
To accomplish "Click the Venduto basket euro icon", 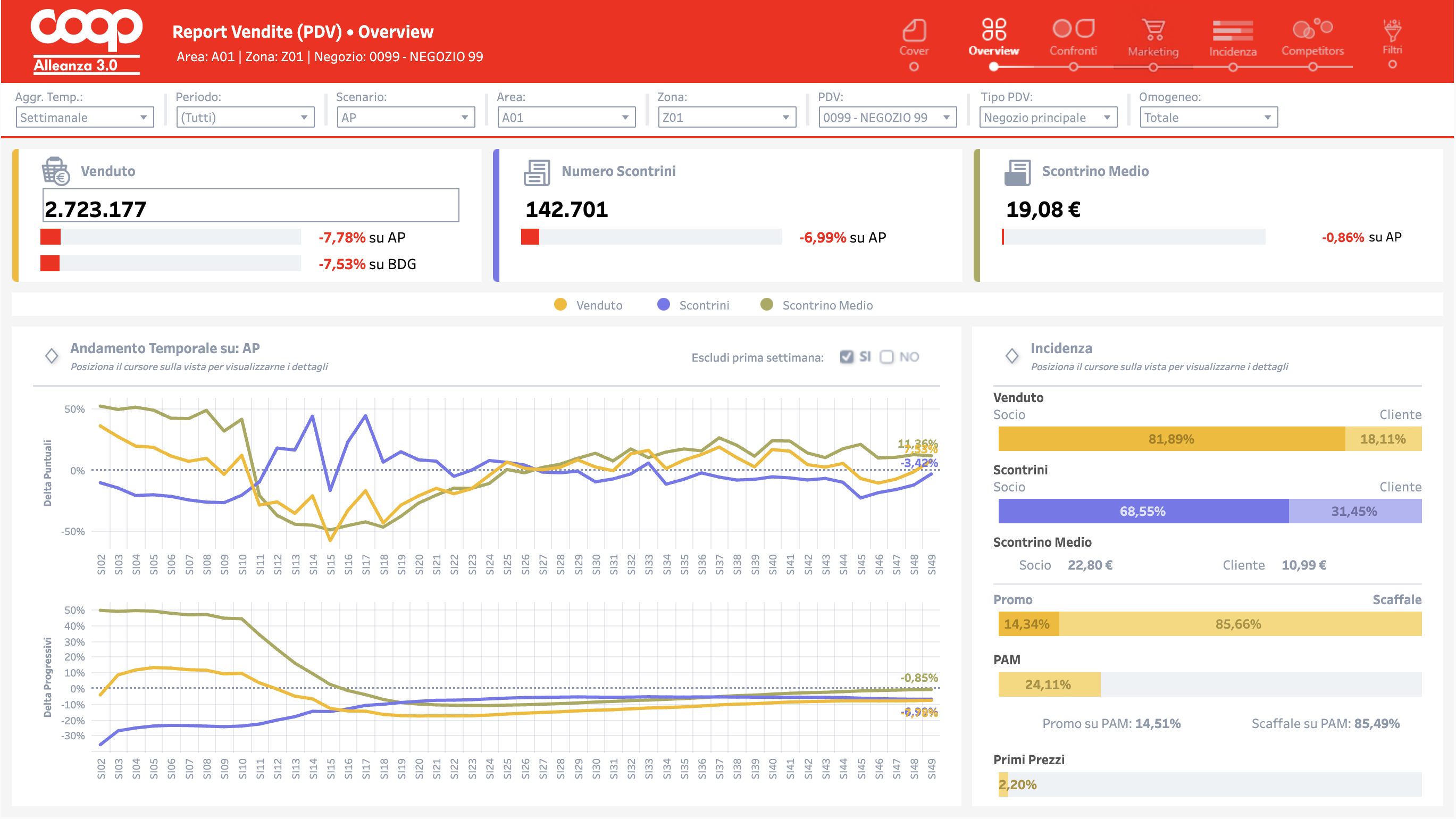I will click(55, 171).
